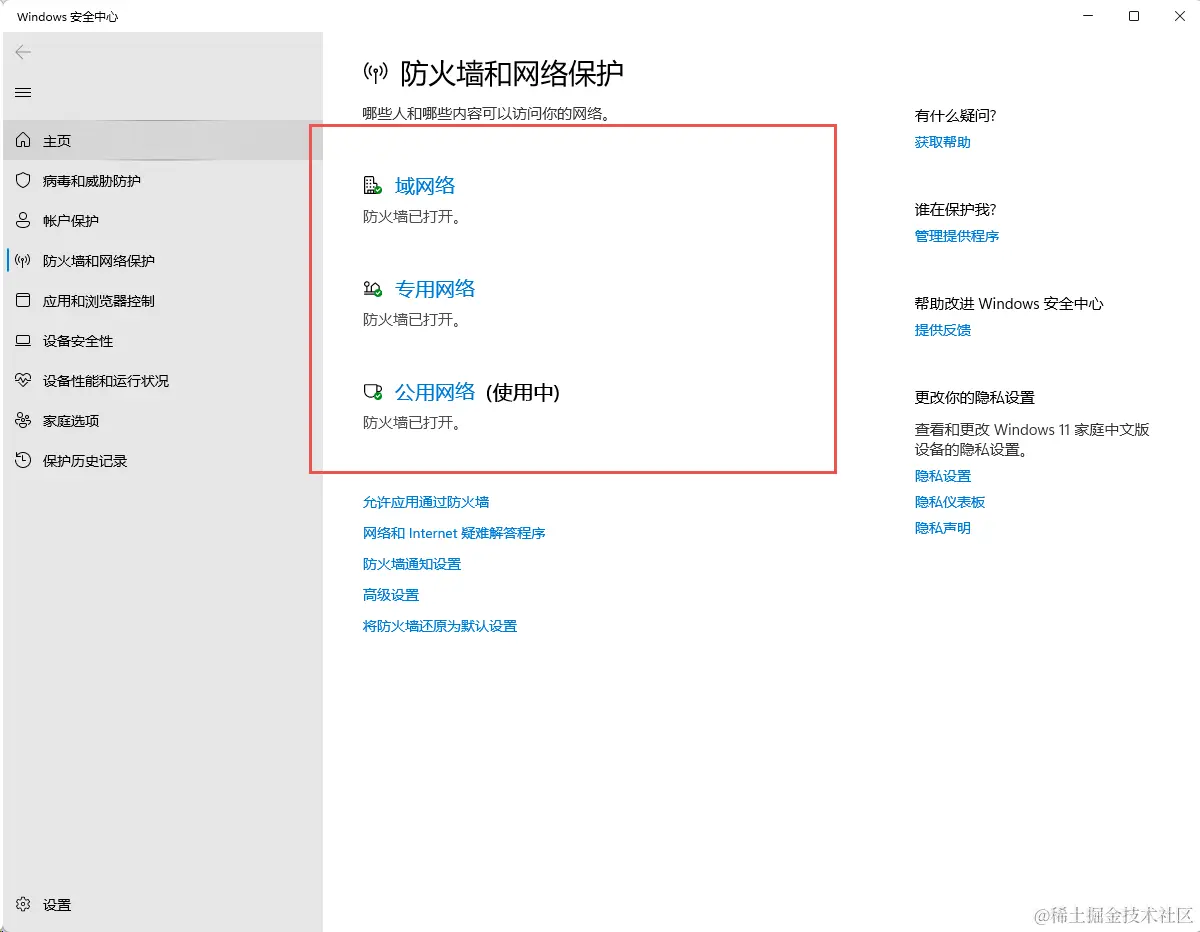1200x932 pixels.
Task: Click the Windows 安全中心 window title
Action: (68, 17)
